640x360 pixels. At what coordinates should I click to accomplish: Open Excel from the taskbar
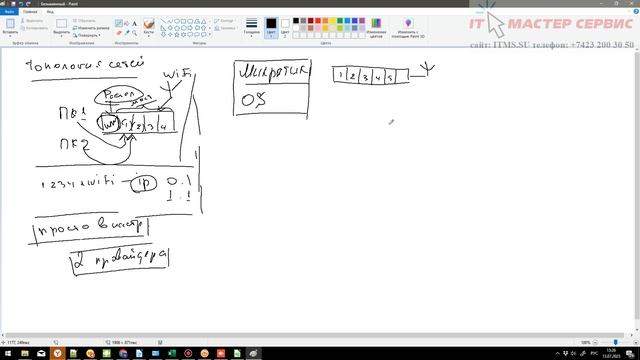coord(172,353)
